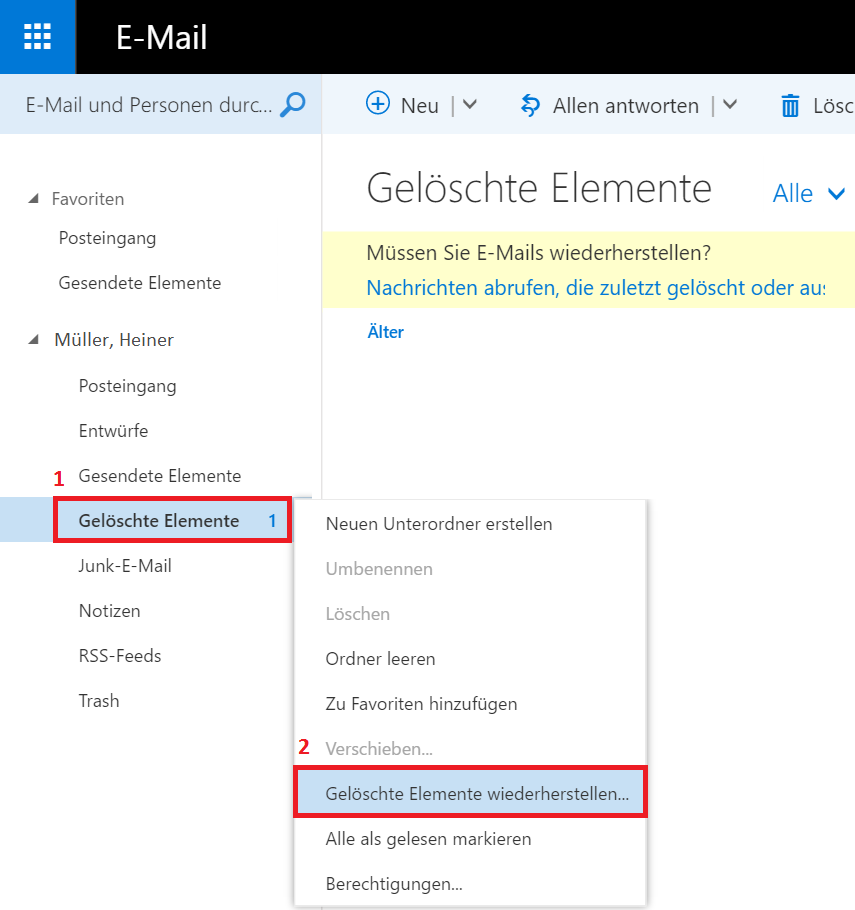This screenshot has width=855, height=910.
Task: Open the Entwürfe folder
Action: pos(113,431)
